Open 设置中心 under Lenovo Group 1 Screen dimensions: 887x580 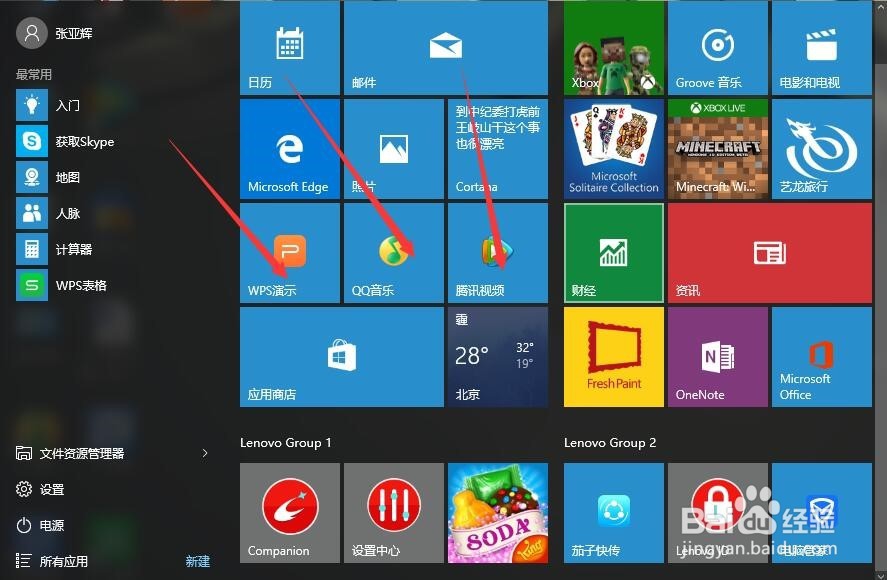pos(393,512)
